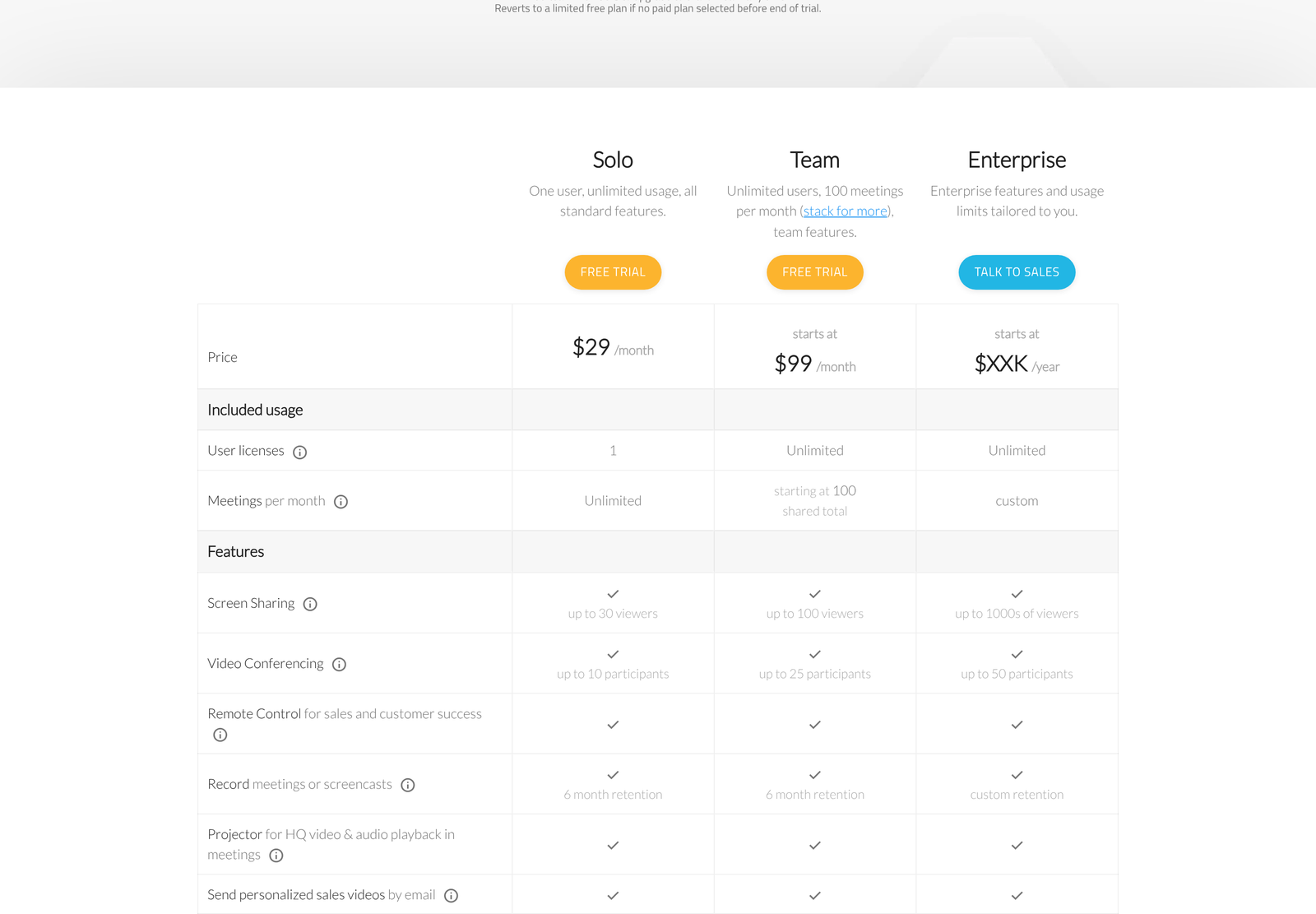Show Screen Sharing info tooltip icon
The image size is (1316, 914).
310,604
